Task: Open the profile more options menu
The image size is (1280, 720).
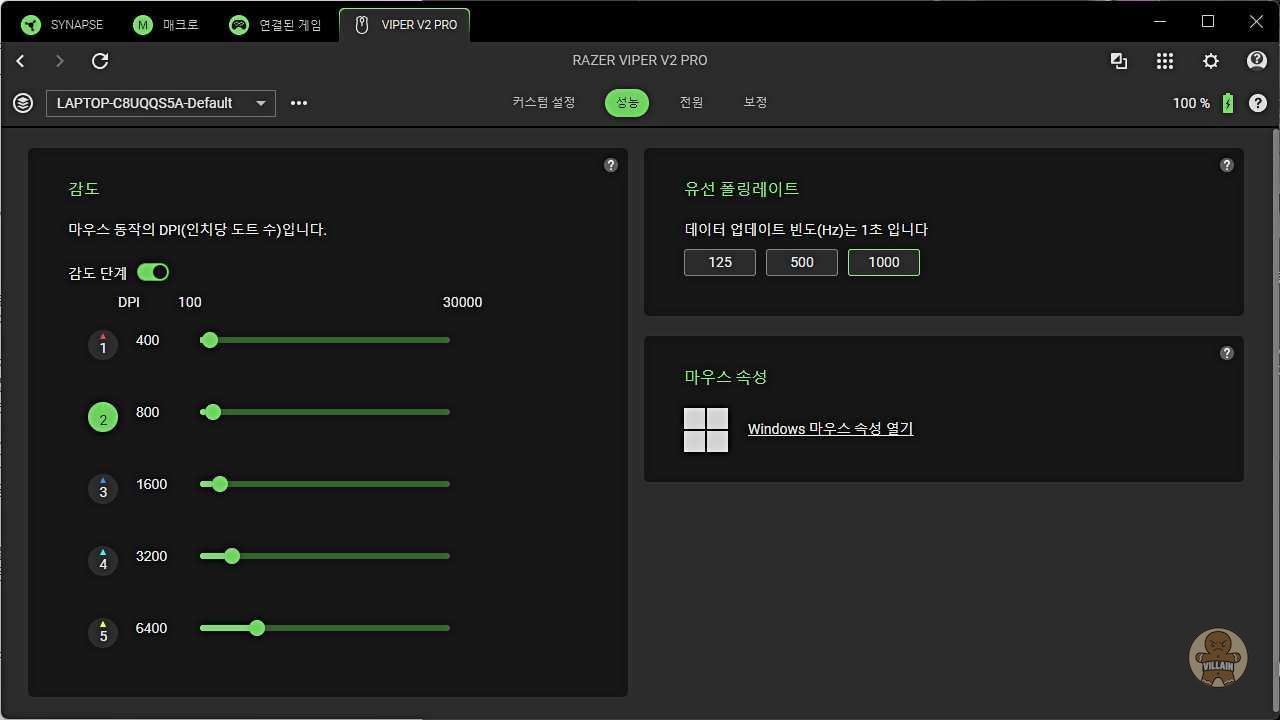Action: click(299, 103)
